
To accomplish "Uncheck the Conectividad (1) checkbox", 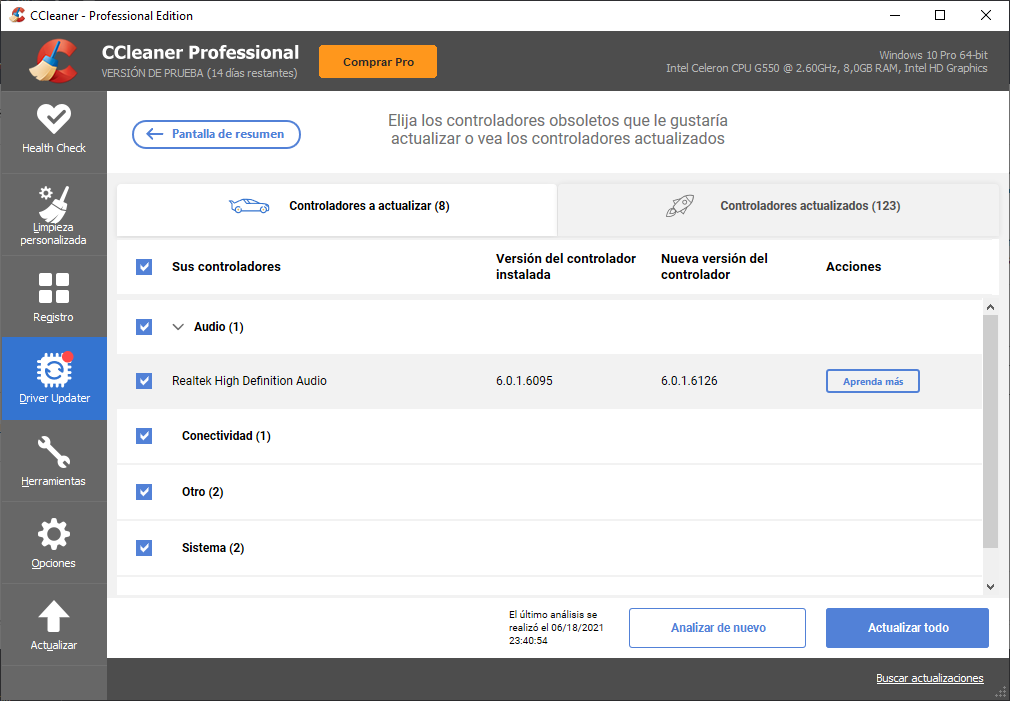I will 144,436.
